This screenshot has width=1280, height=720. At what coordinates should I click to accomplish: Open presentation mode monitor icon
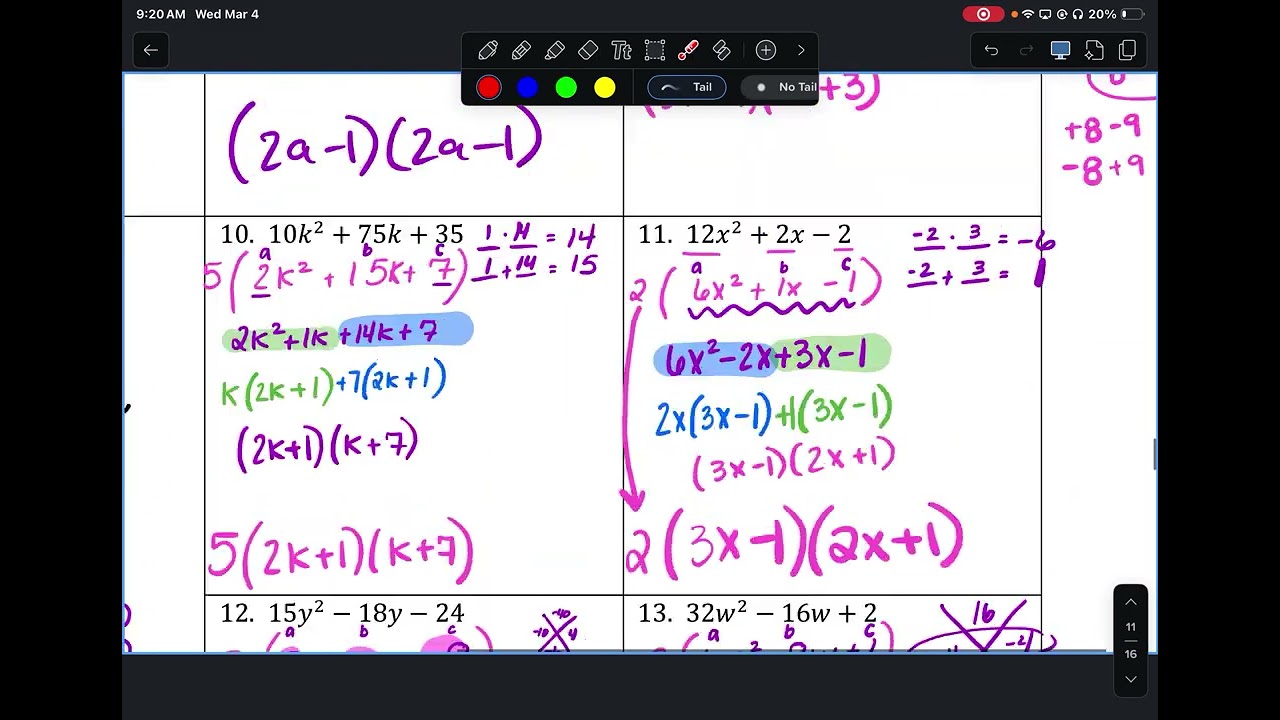(x=1060, y=50)
